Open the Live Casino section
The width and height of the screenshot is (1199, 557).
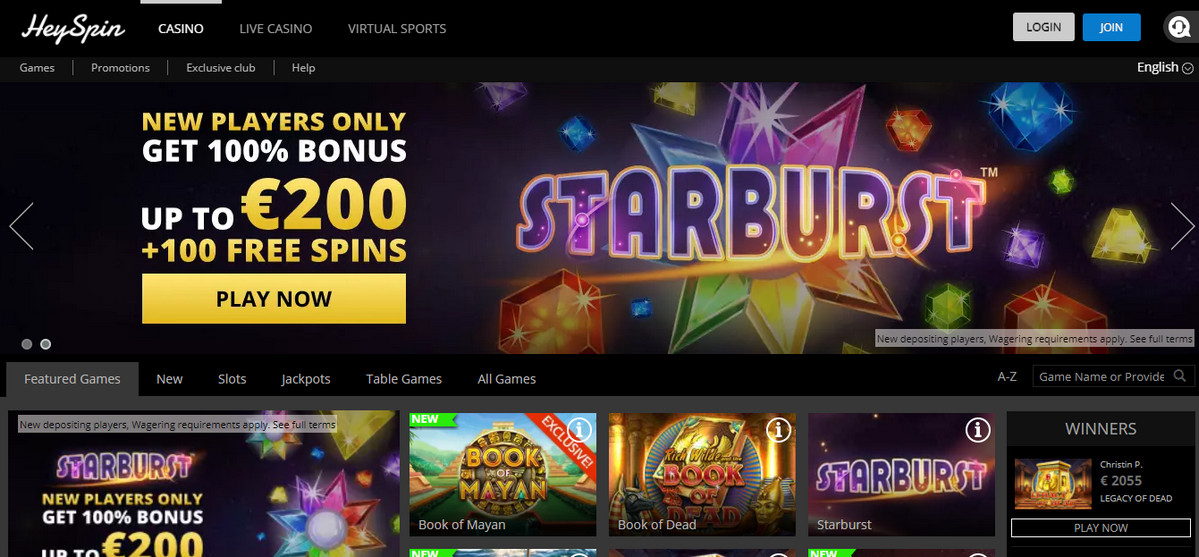tap(275, 28)
